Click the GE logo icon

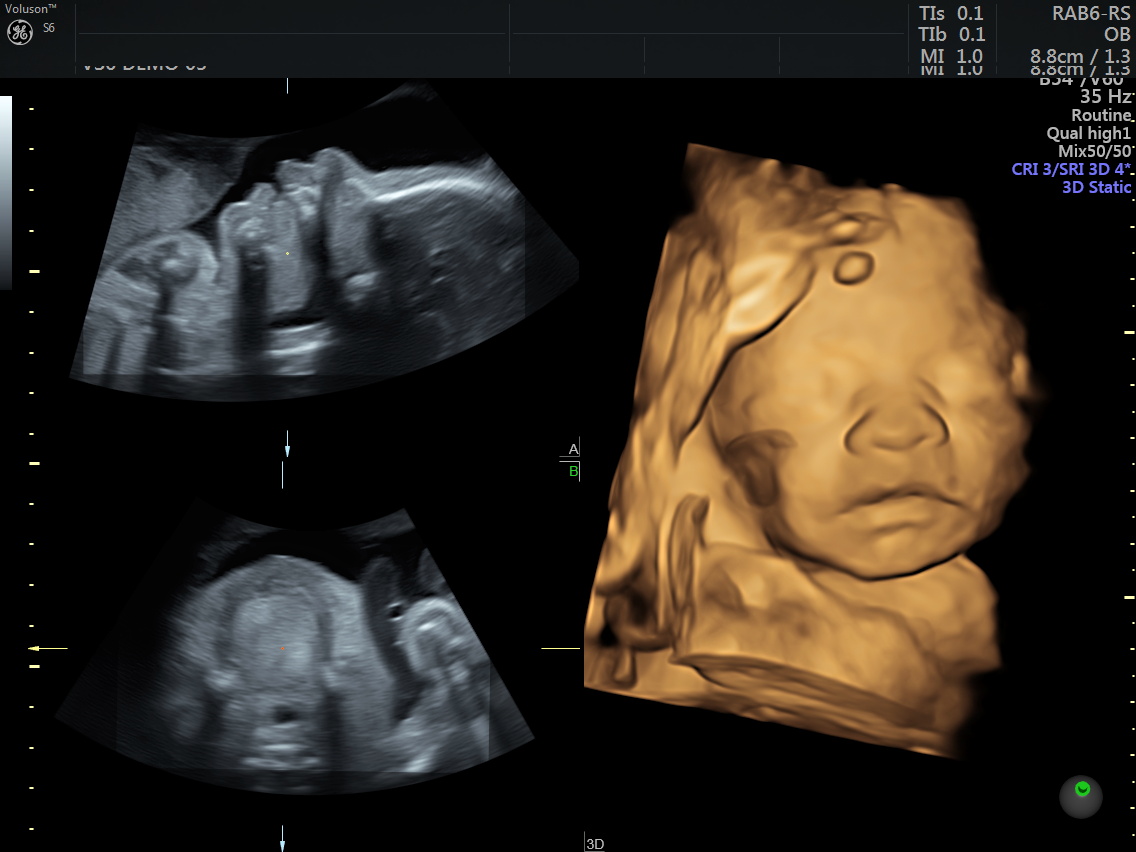[x=20, y=32]
